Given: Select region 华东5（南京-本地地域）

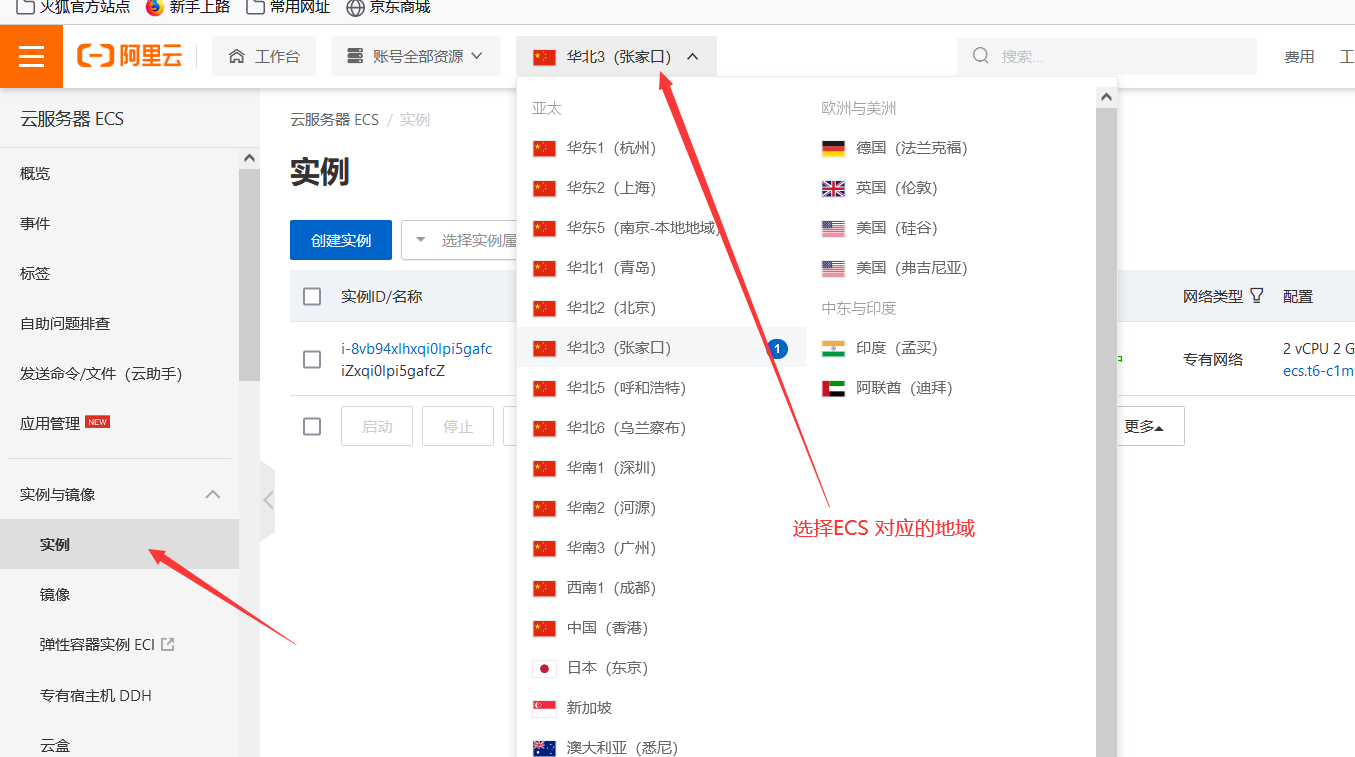Looking at the screenshot, I should coord(661,228).
